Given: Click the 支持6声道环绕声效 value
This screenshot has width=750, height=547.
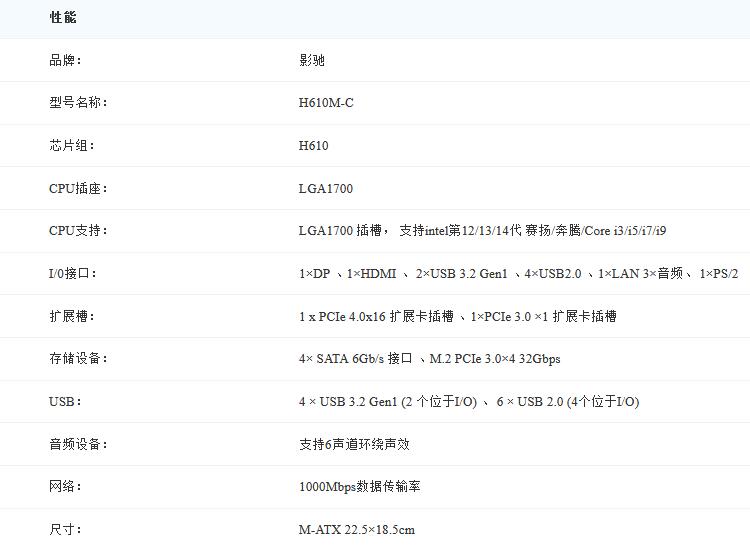Looking at the screenshot, I should [354, 444].
